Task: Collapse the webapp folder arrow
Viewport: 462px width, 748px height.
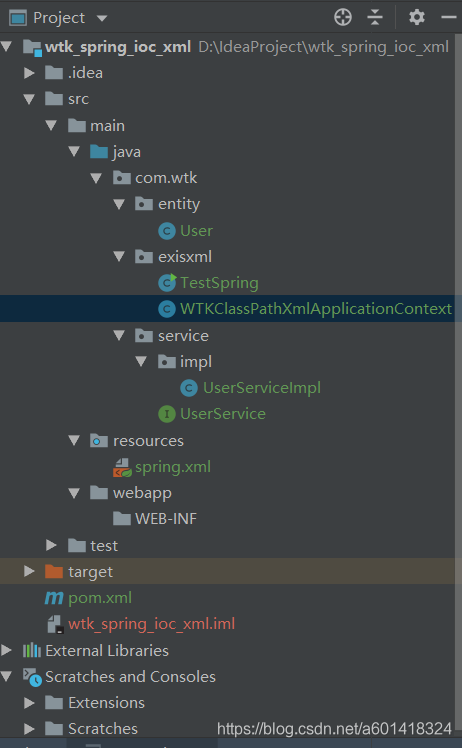Action: click(74, 493)
